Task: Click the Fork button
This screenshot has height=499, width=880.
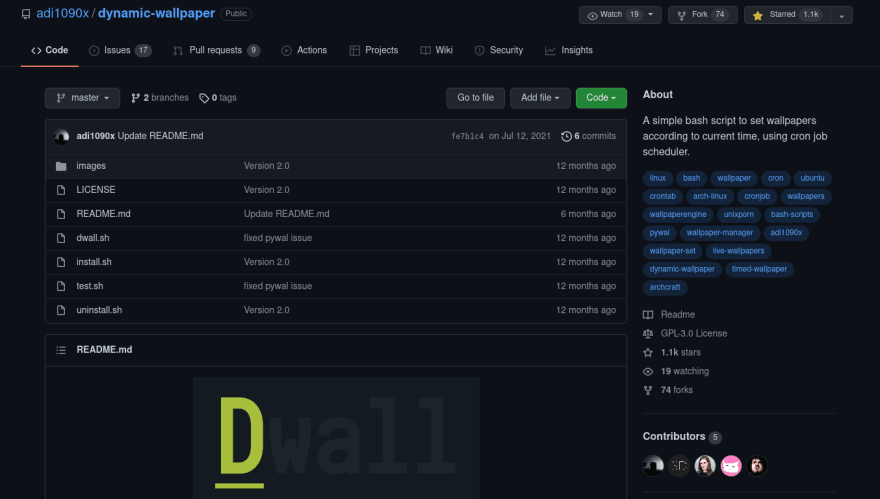Action: point(703,15)
